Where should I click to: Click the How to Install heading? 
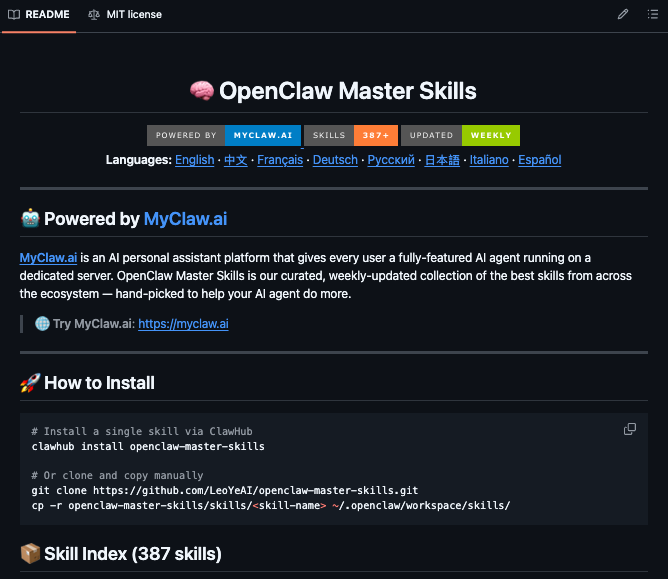click(x=99, y=383)
